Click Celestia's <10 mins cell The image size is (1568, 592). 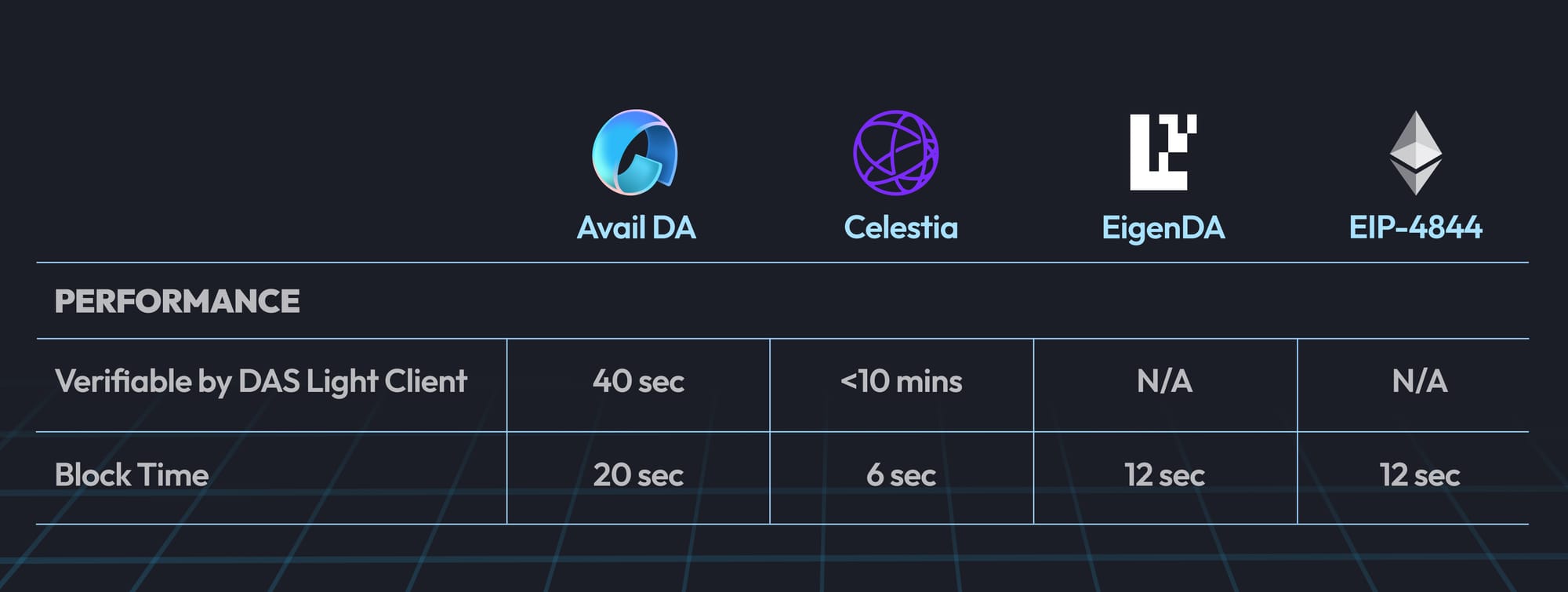coord(901,382)
